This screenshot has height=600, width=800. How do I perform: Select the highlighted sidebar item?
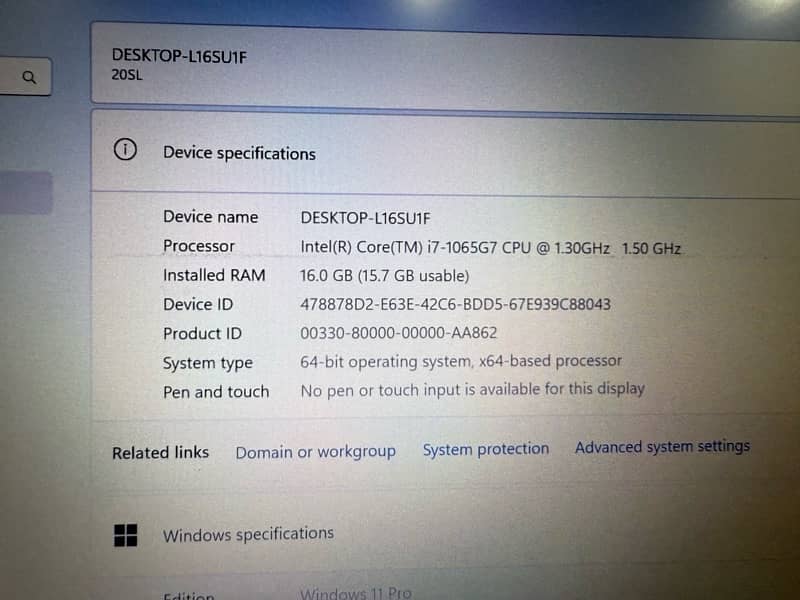pyautogui.click(x=26, y=193)
